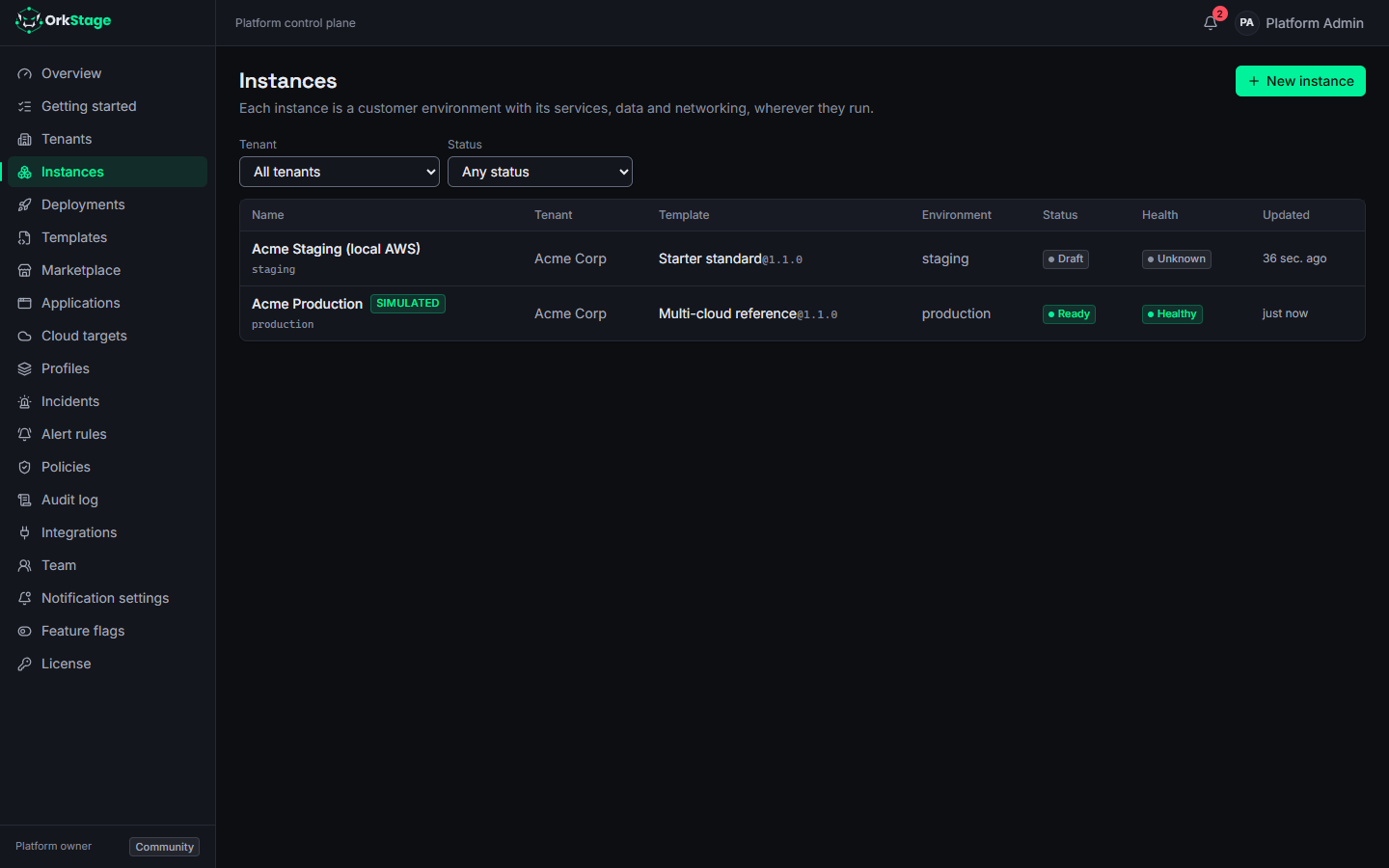
Task: Click the Healthy health badge
Action: click(x=1172, y=313)
